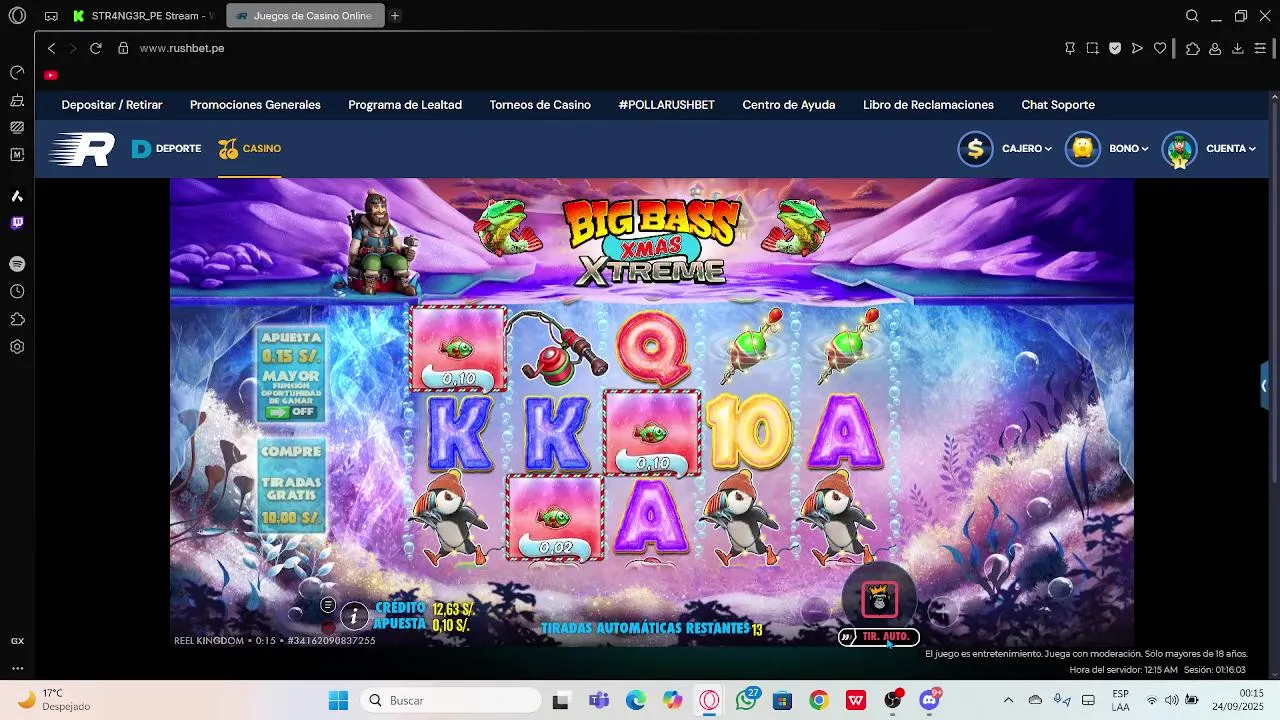The height and width of the screenshot is (720, 1280).
Task: Show hidden system tray icons chevron
Action: click(1008, 700)
